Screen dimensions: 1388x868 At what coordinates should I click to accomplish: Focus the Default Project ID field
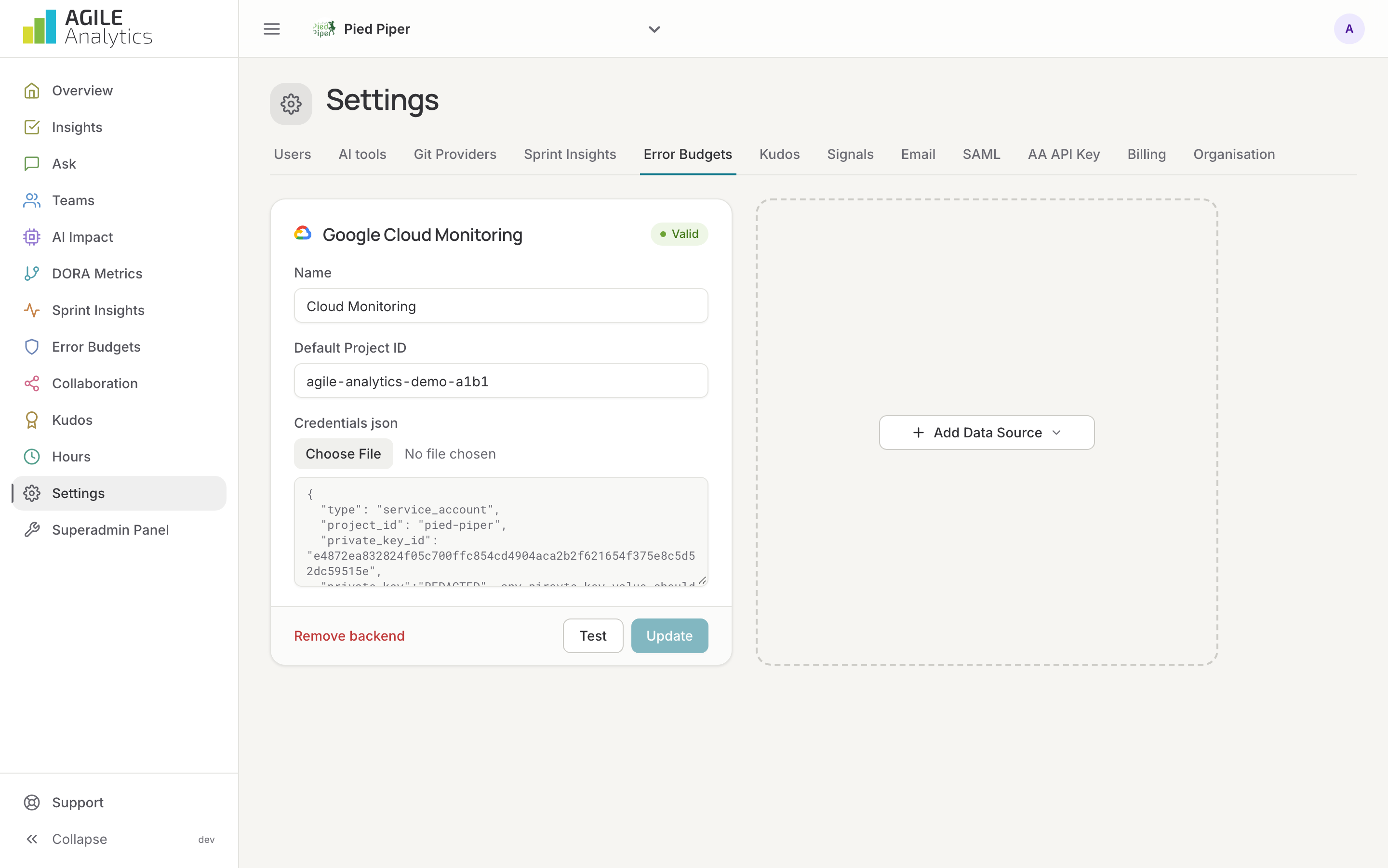(501, 381)
